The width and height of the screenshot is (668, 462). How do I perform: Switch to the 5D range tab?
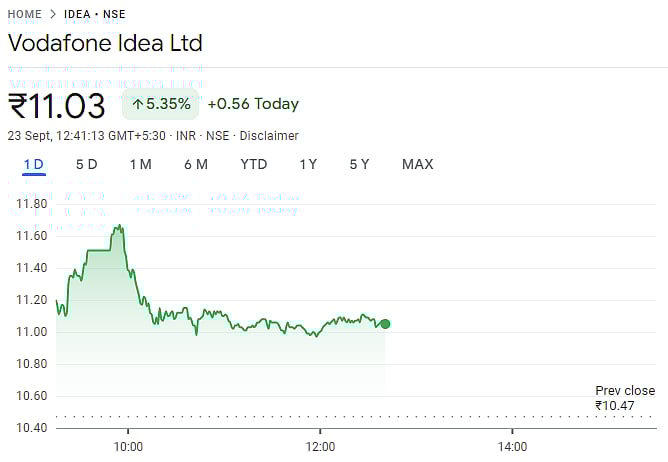[x=87, y=164]
